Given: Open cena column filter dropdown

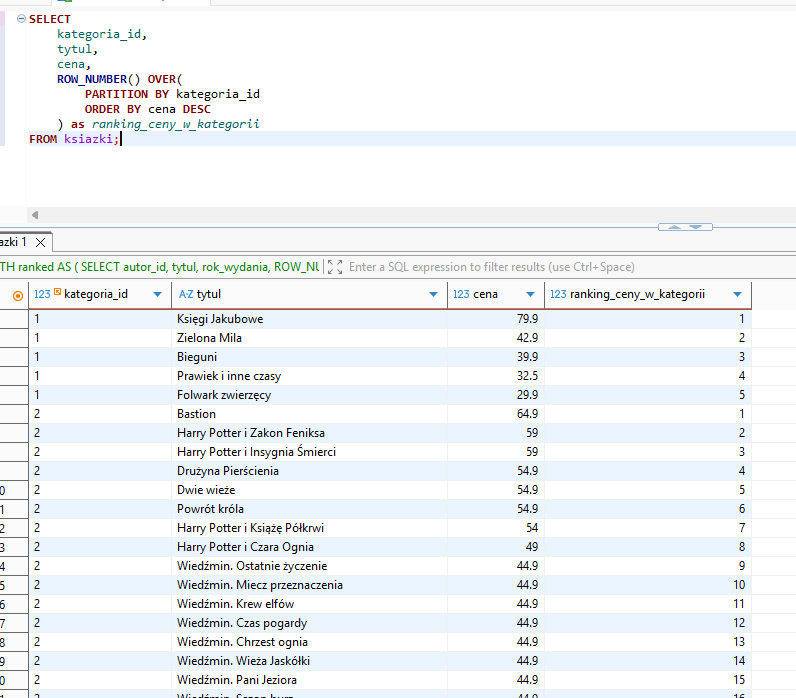Looking at the screenshot, I should [x=531, y=295].
